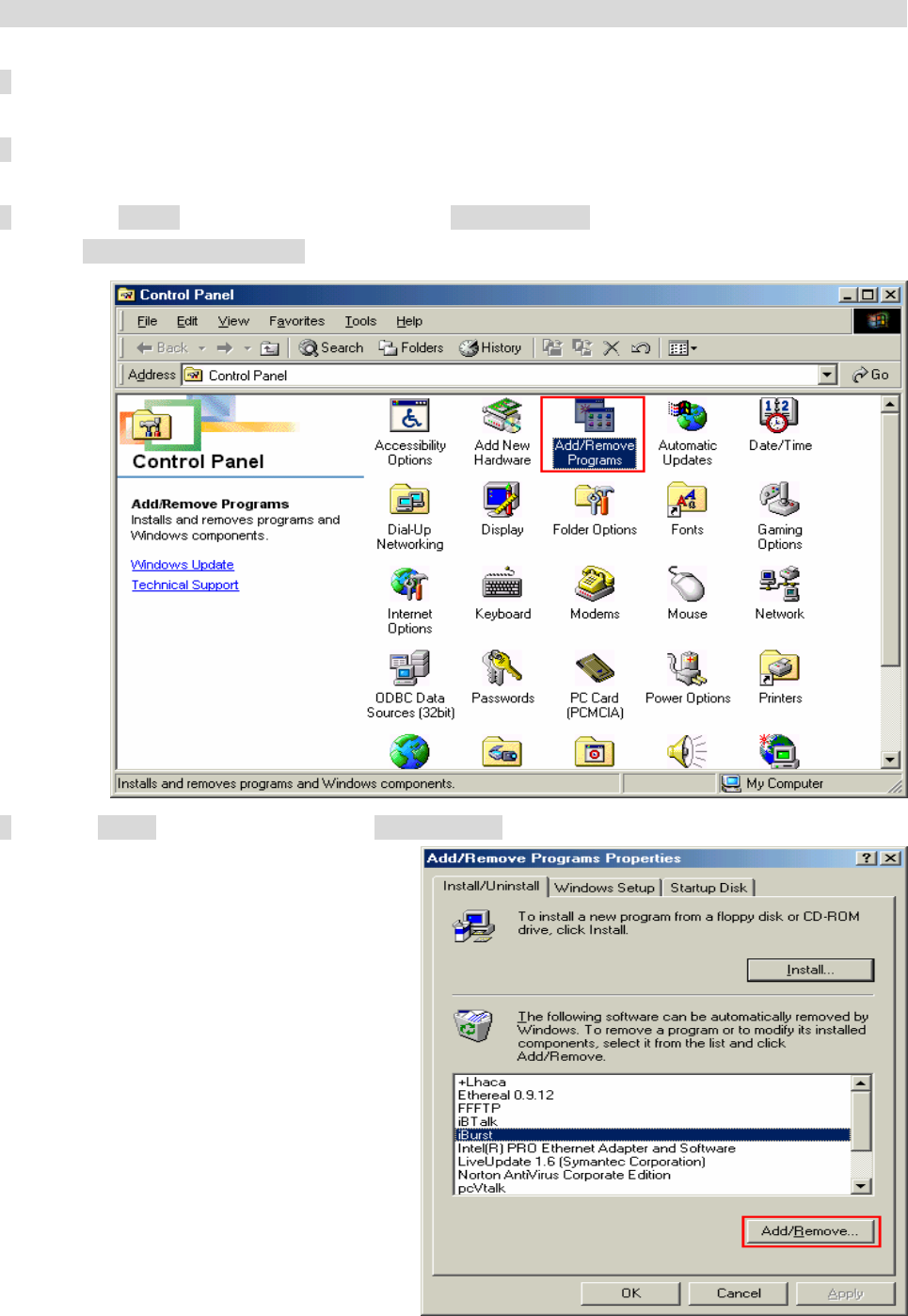Open Passwords icon
Screen dimensions: 908x1316
[502, 678]
